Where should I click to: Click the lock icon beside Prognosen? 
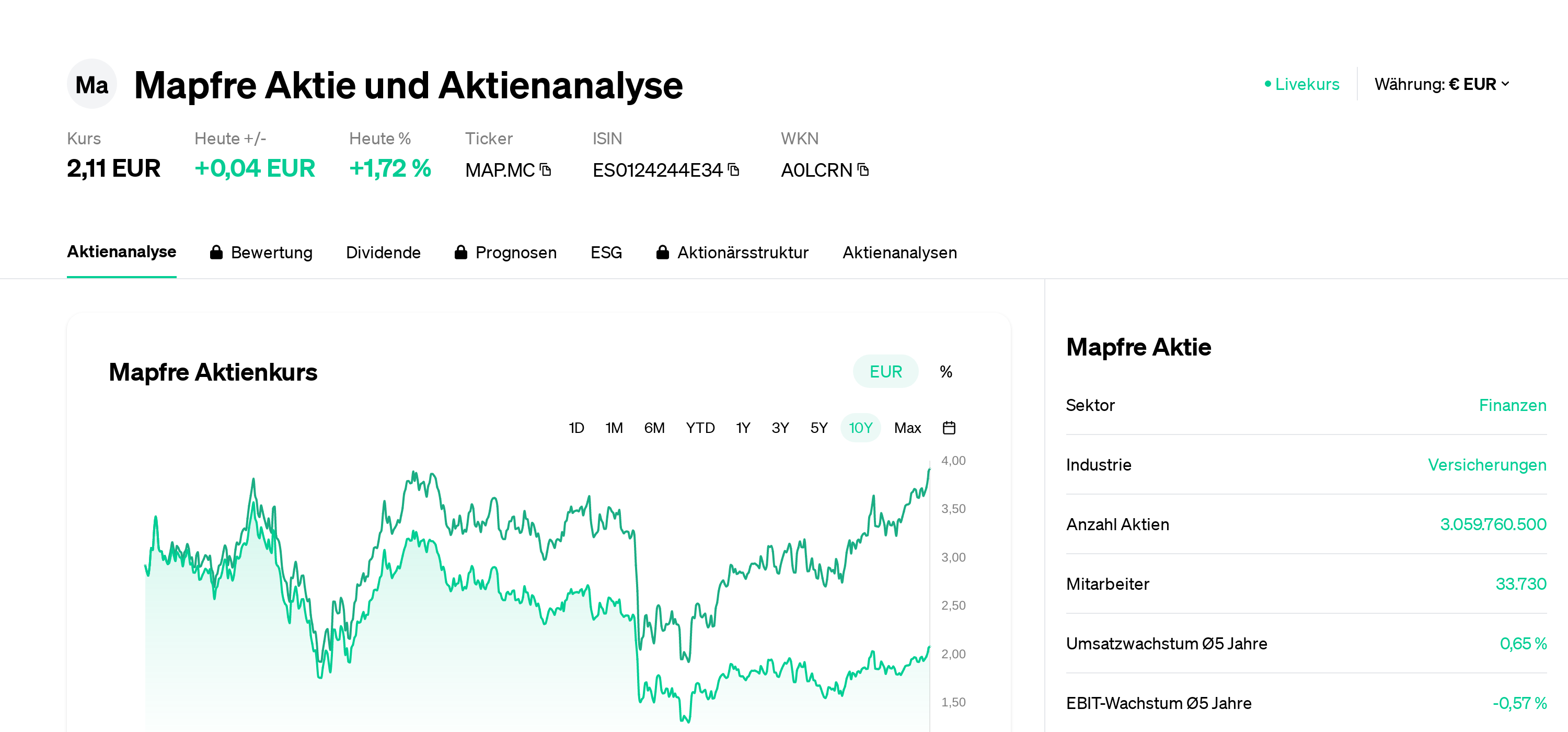point(461,253)
